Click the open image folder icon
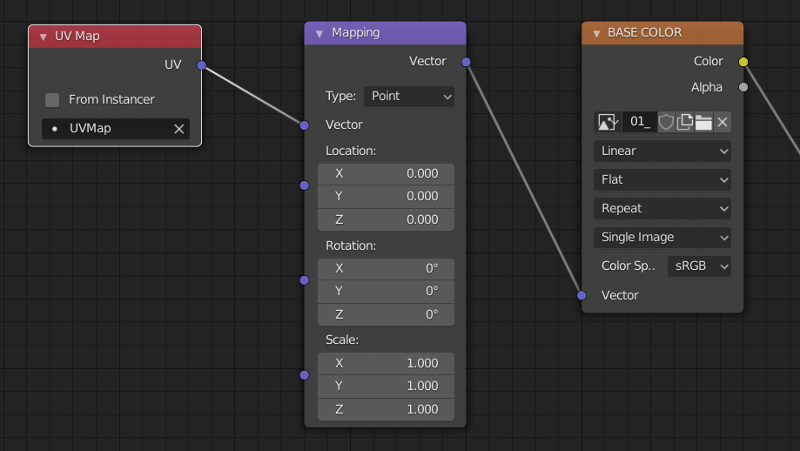 pyautogui.click(x=703, y=122)
